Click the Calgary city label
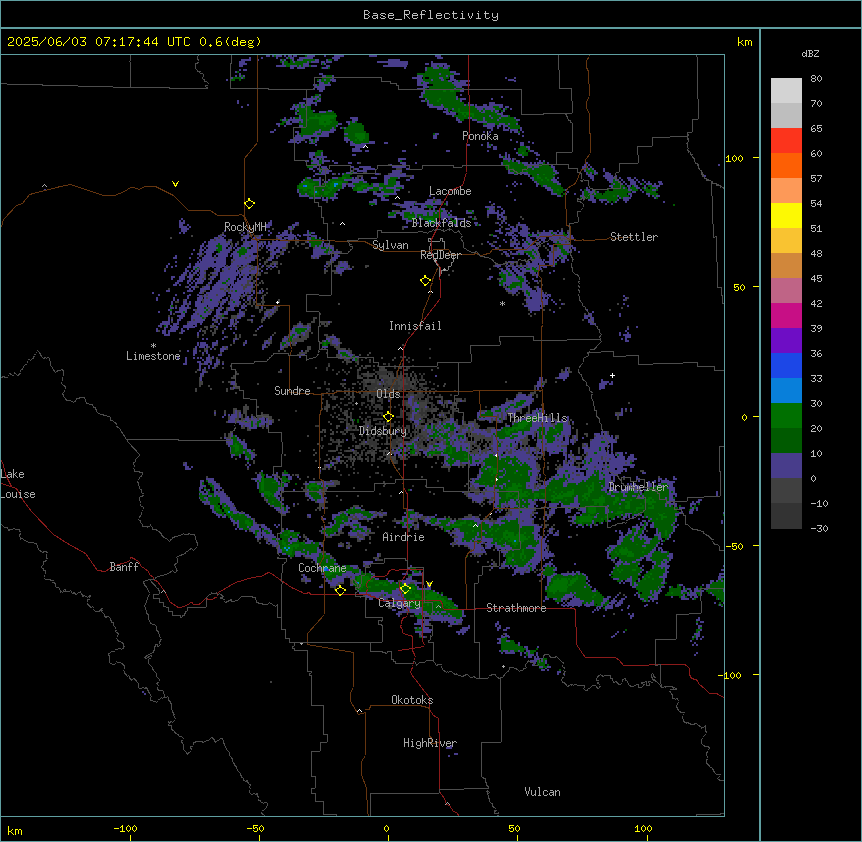The image size is (862, 842). click(399, 603)
